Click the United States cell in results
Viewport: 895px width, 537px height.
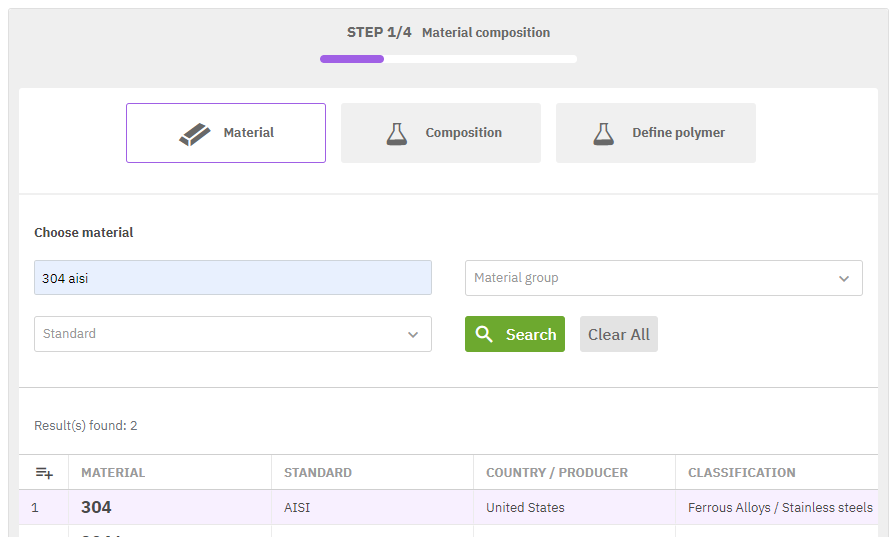(525, 507)
